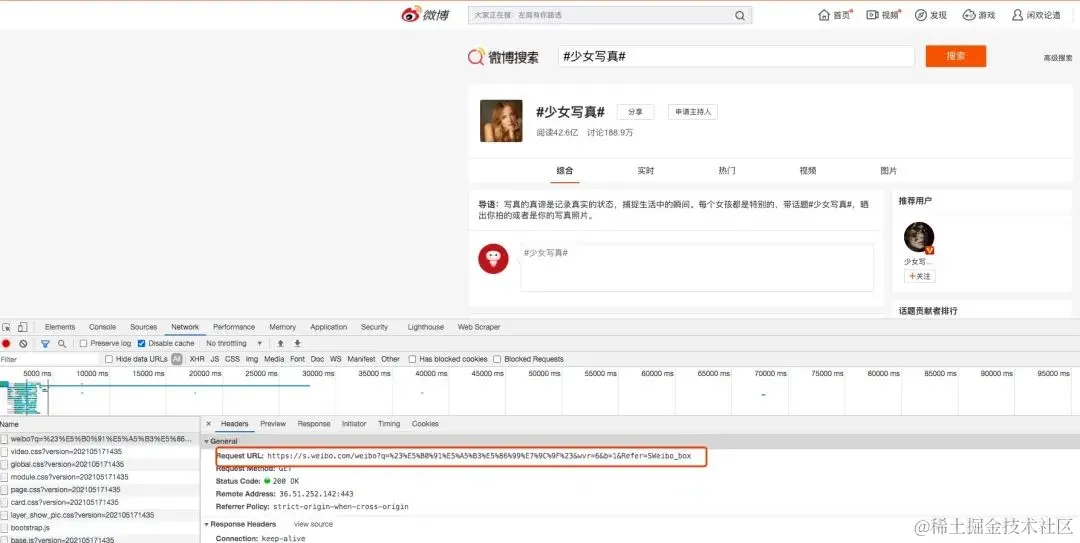Open the recommended user's round avatar

click(919, 237)
